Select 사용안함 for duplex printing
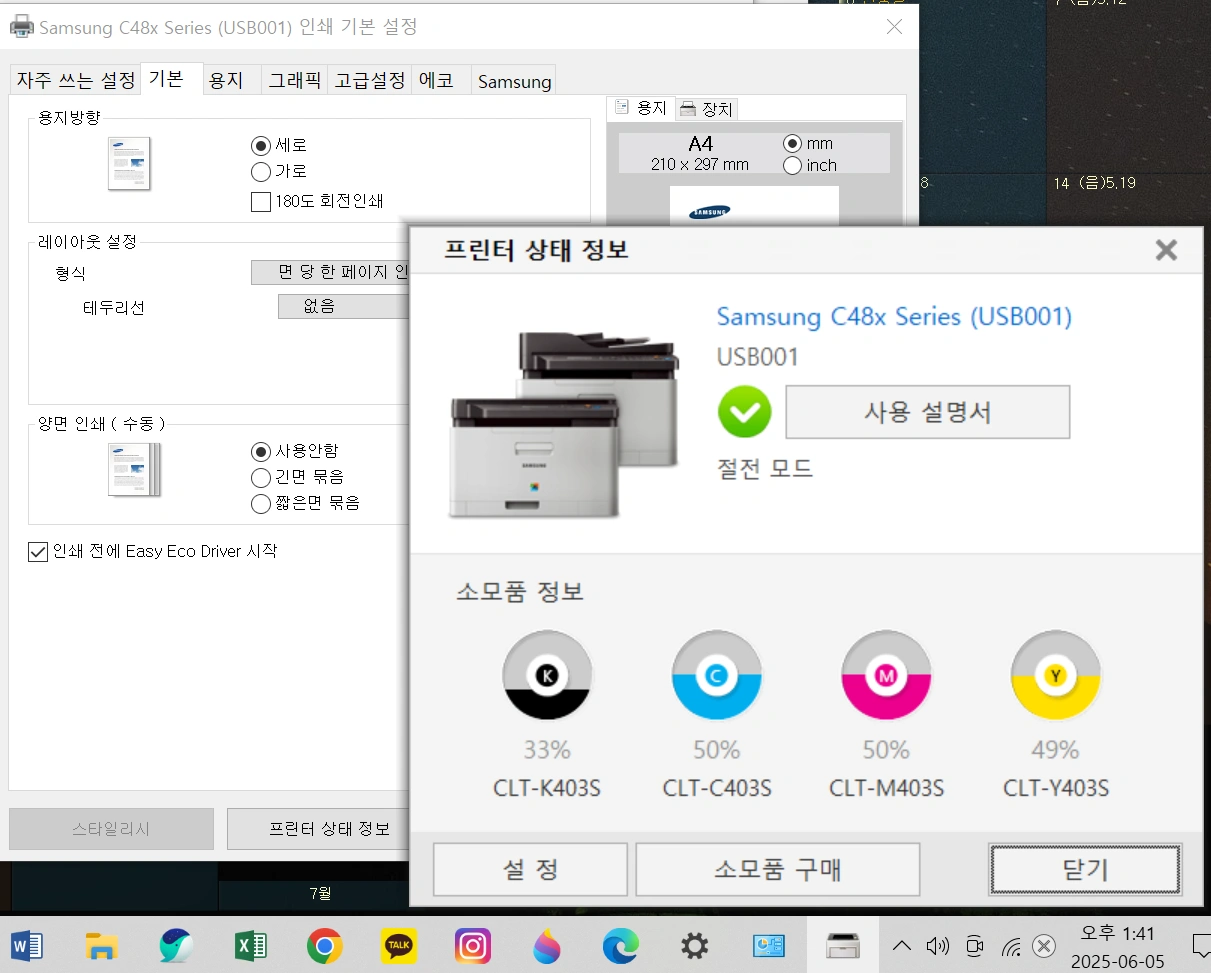This screenshot has height=973, width=1211. (x=261, y=451)
